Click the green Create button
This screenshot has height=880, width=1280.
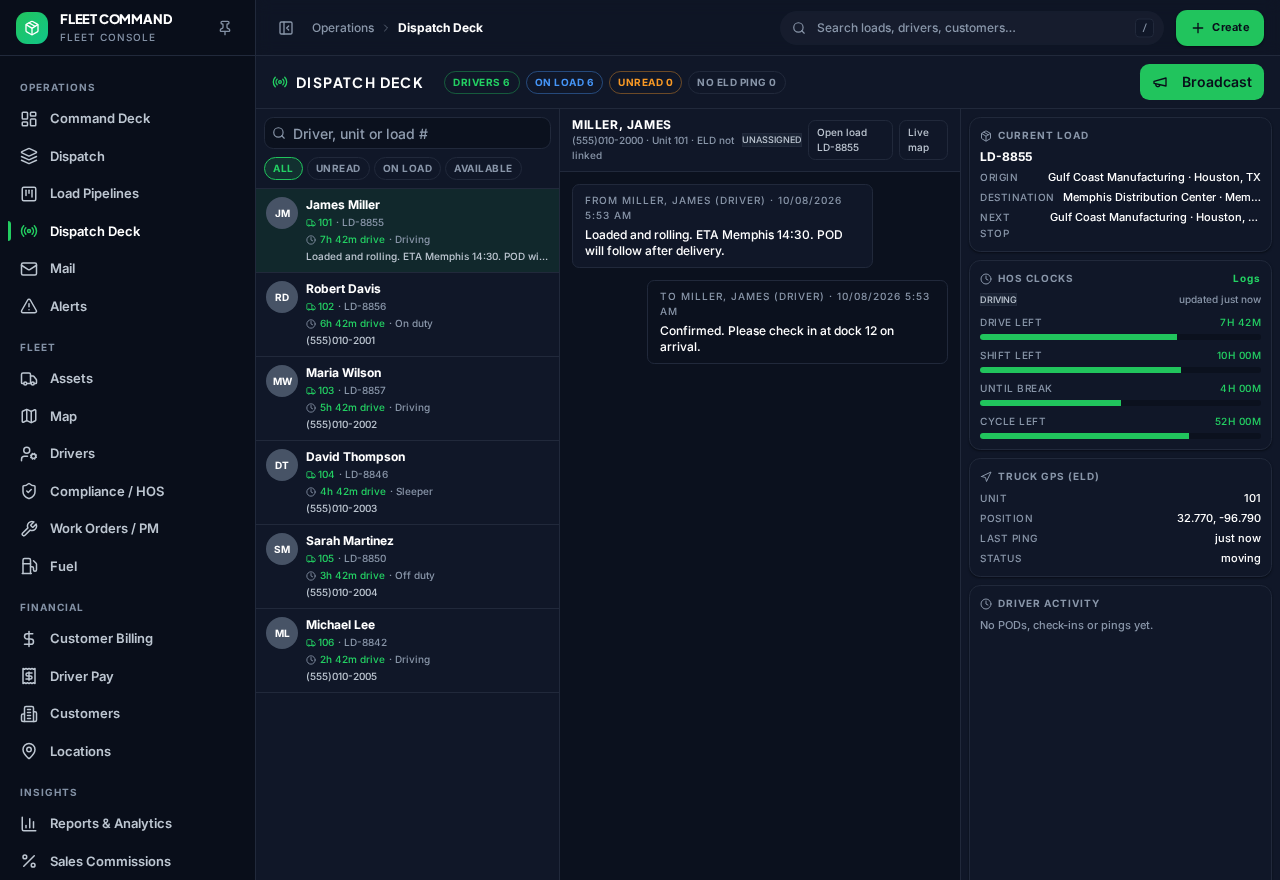click(x=1220, y=28)
